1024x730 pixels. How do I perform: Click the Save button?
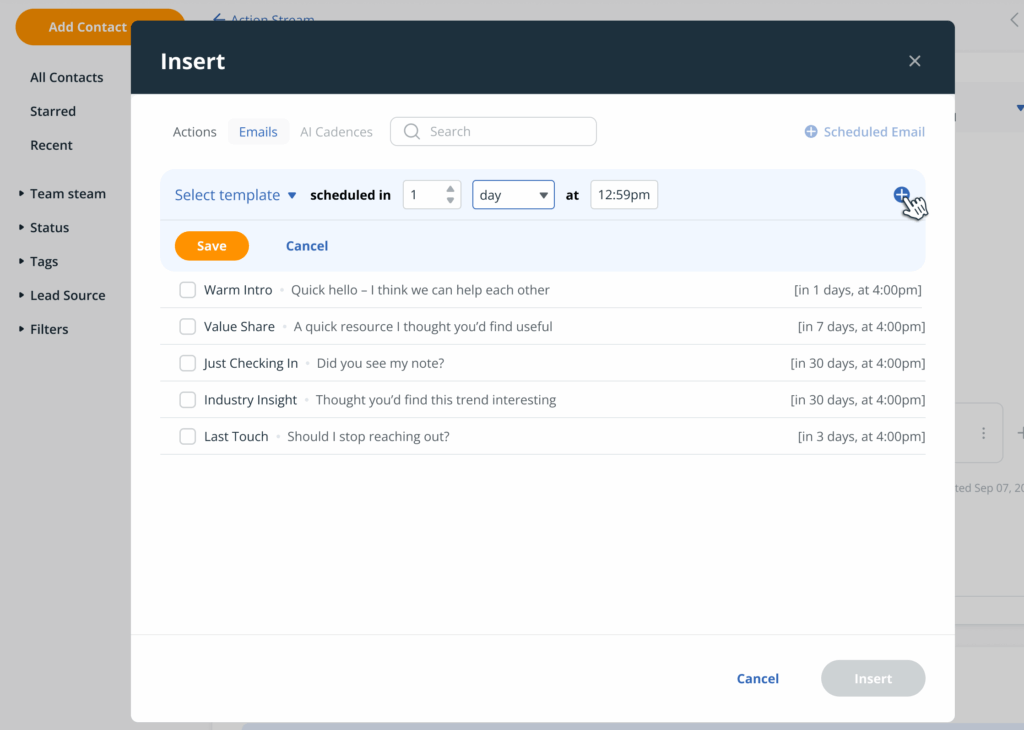(211, 245)
